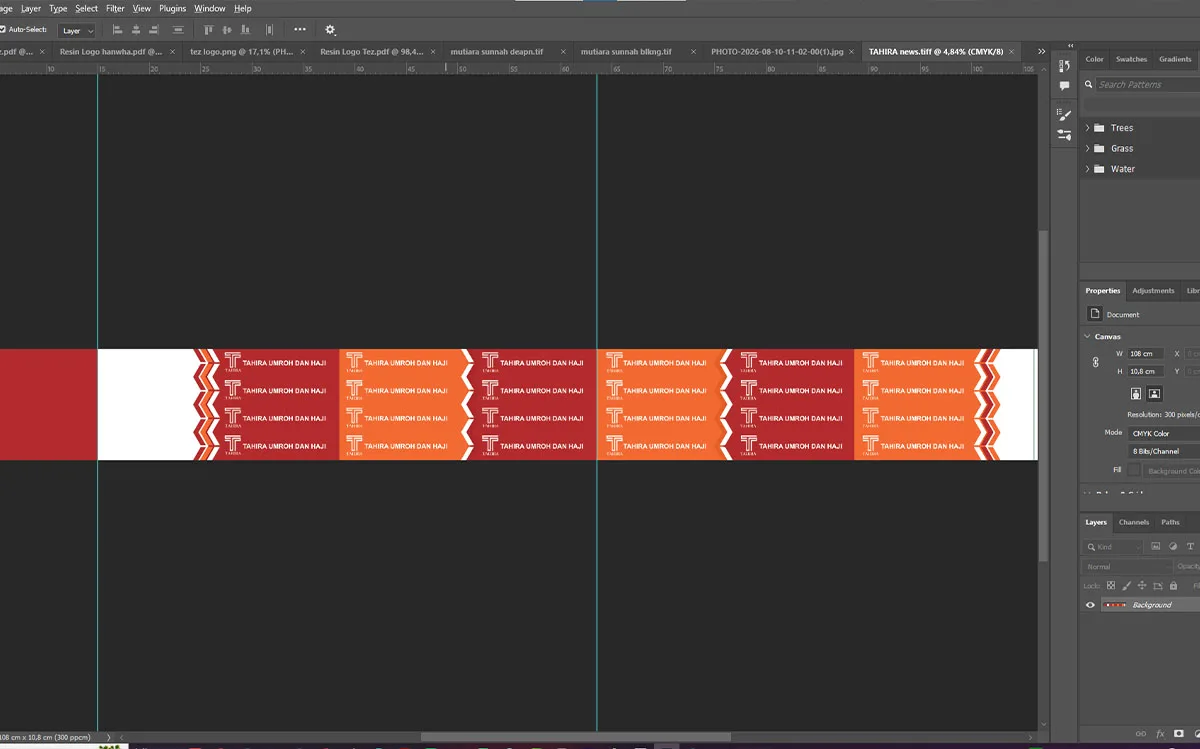Click the horizontal canvas scrollbar
This screenshot has width=1200, height=749.
click(575, 737)
